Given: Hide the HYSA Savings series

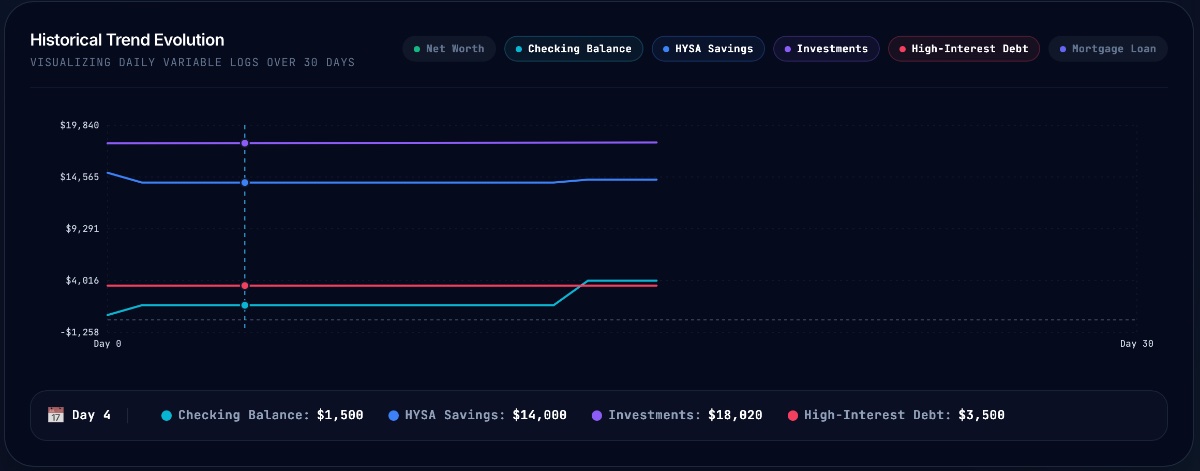Looking at the screenshot, I should (x=709, y=48).
